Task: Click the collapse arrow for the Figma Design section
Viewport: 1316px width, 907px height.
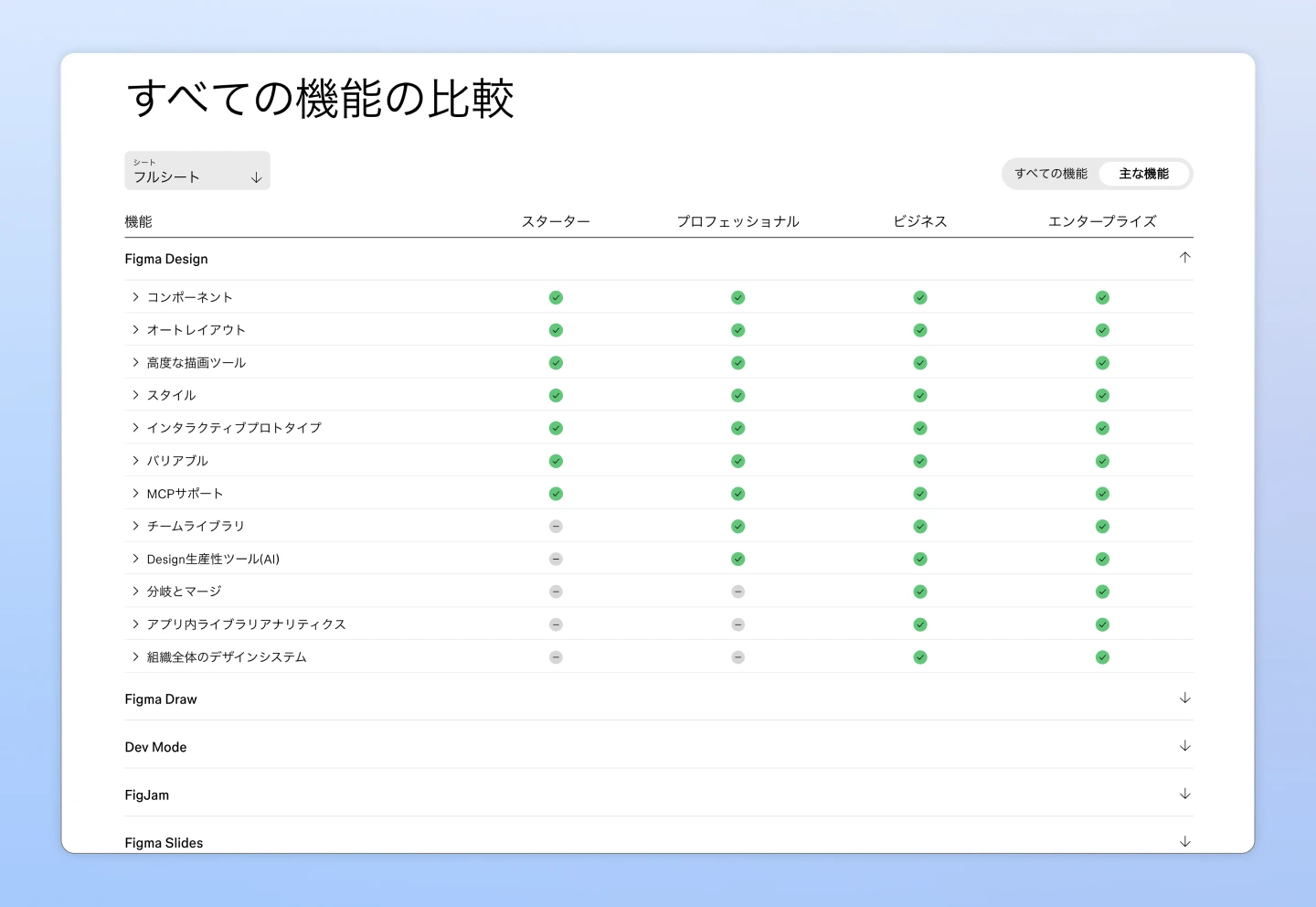Action: 1185,258
